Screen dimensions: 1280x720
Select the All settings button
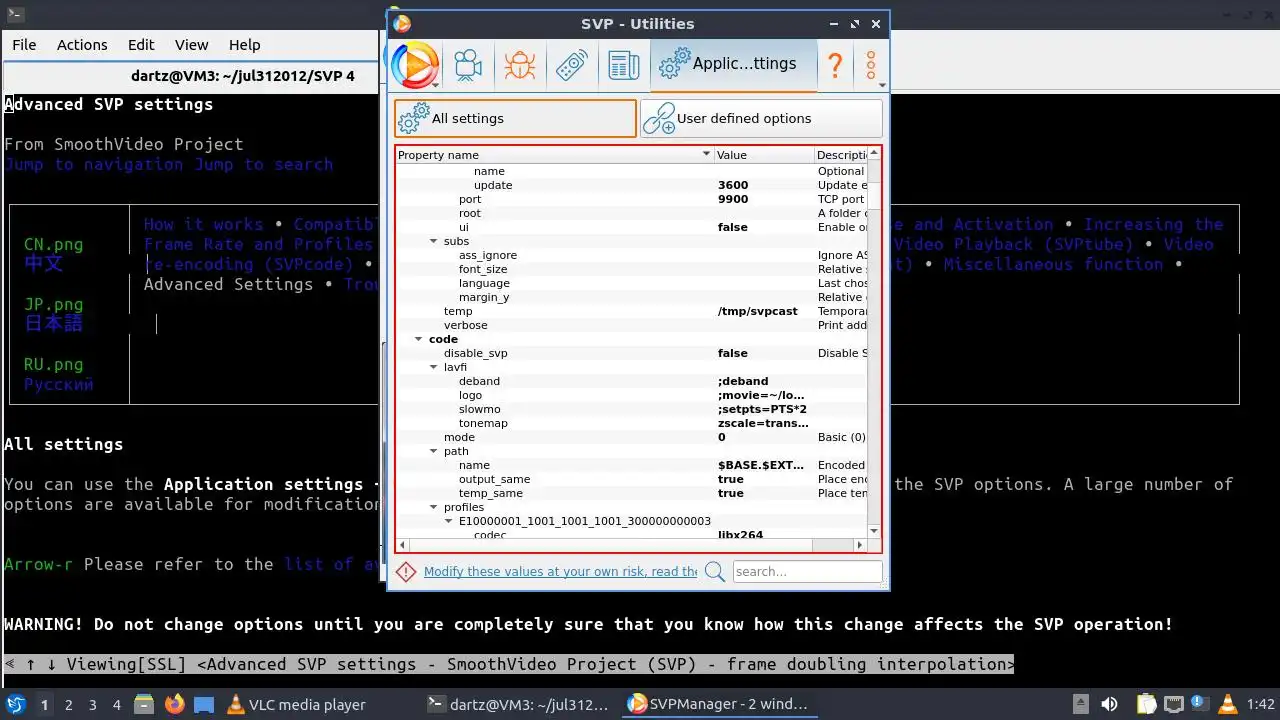(x=515, y=118)
